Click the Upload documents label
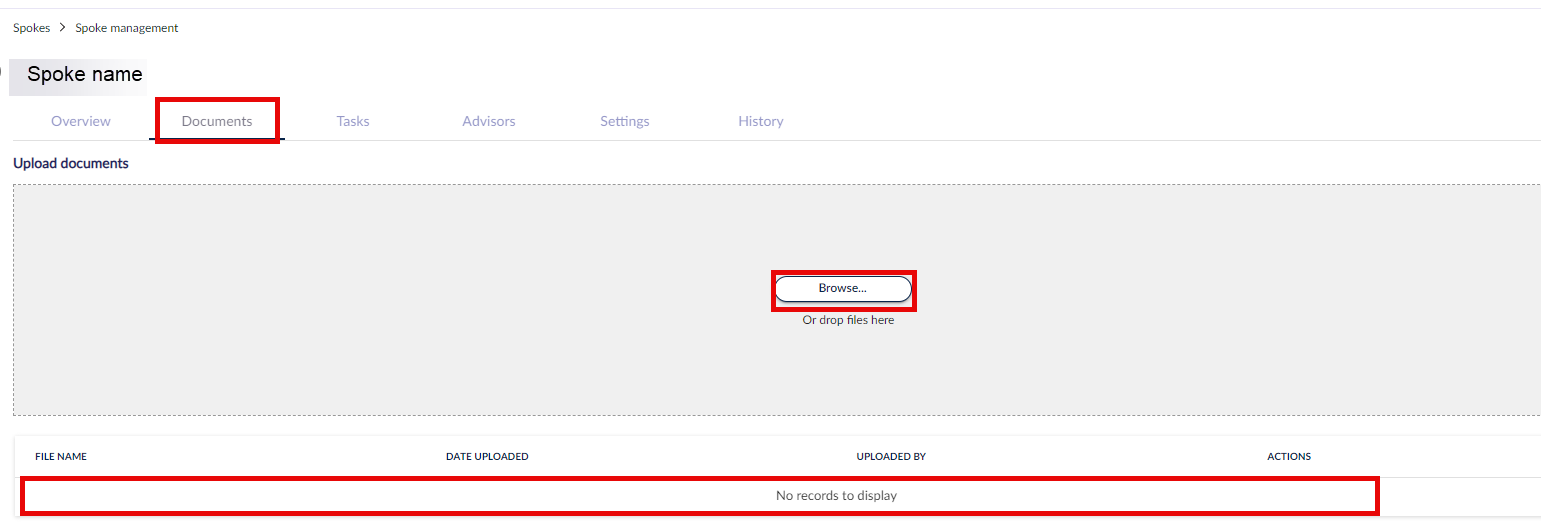The image size is (1541, 523). [71, 163]
